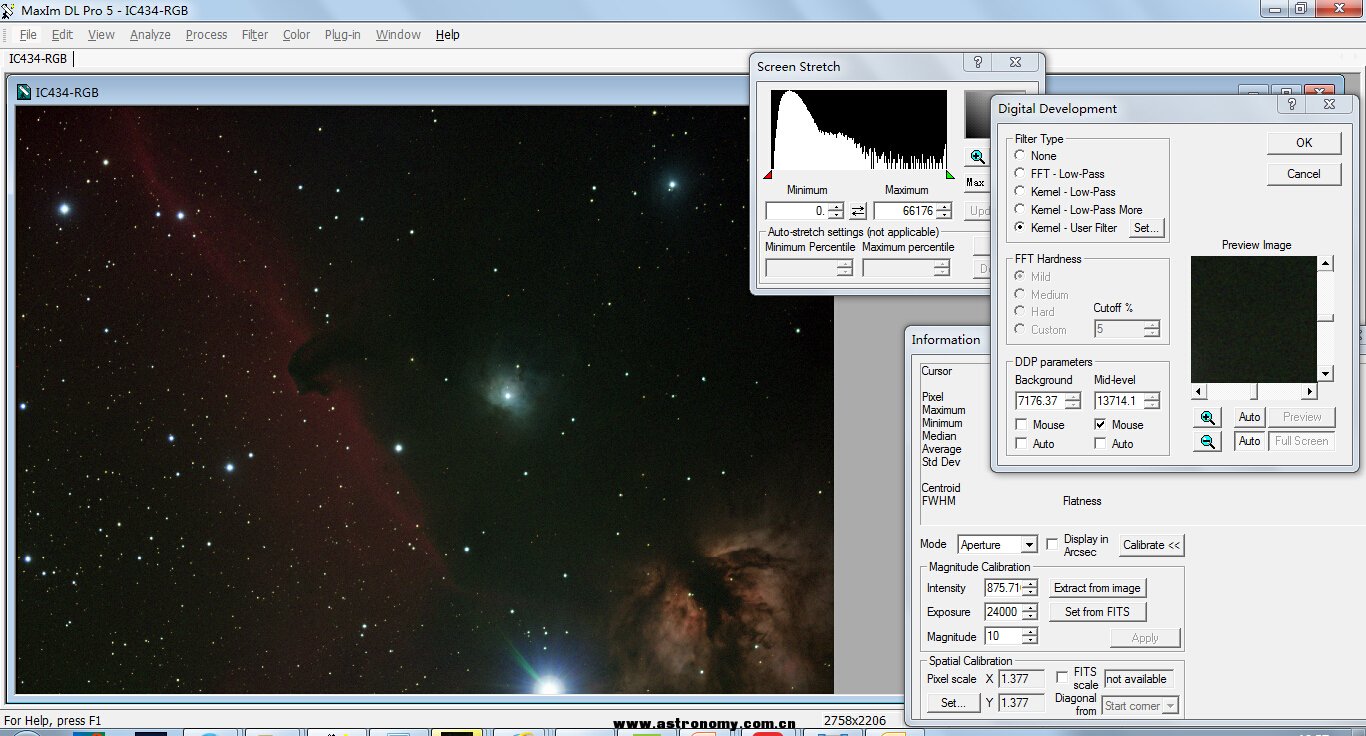The width and height of the screenshot is (1366, 736).
Task: Zoom out the Digital Development preview
Action: pyautogui.click(x=1208, y=442)
